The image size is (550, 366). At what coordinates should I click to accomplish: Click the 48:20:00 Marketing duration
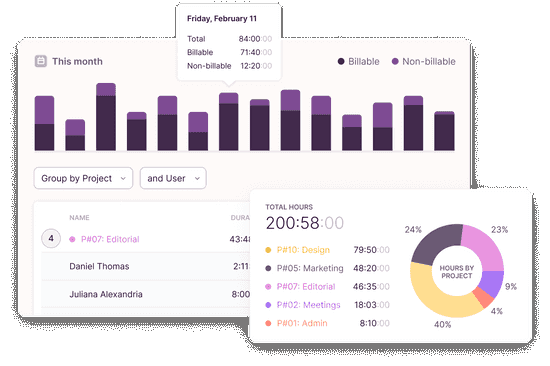pos(371,268)
